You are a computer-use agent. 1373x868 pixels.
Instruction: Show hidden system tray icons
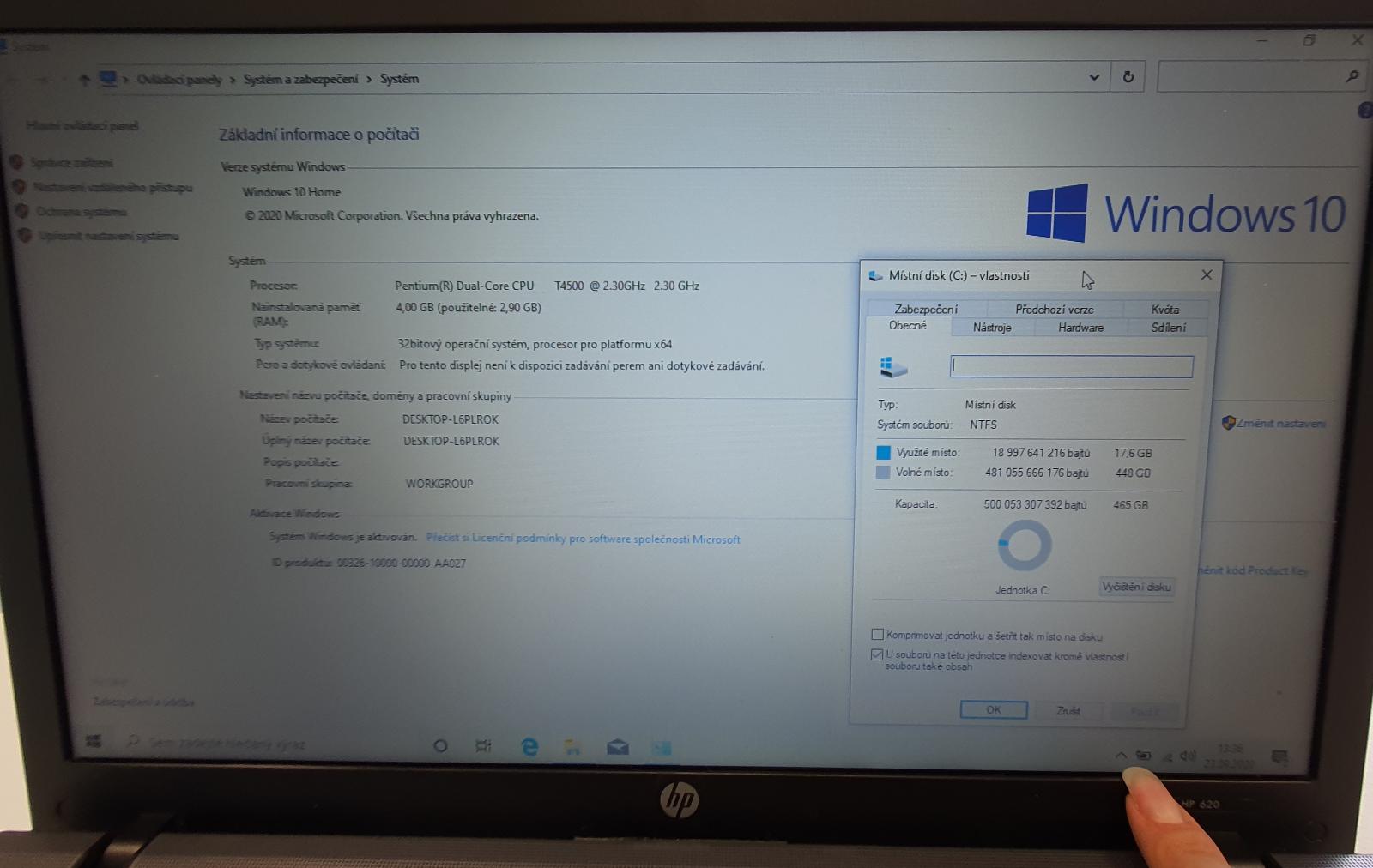point(1121,755)
